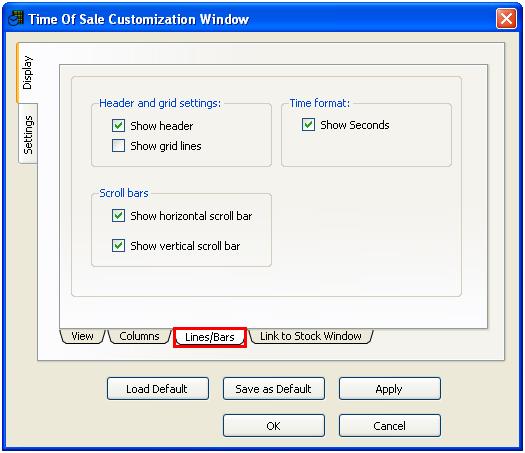
Task: Switch to the Columns tab
Action: (139, 336)
